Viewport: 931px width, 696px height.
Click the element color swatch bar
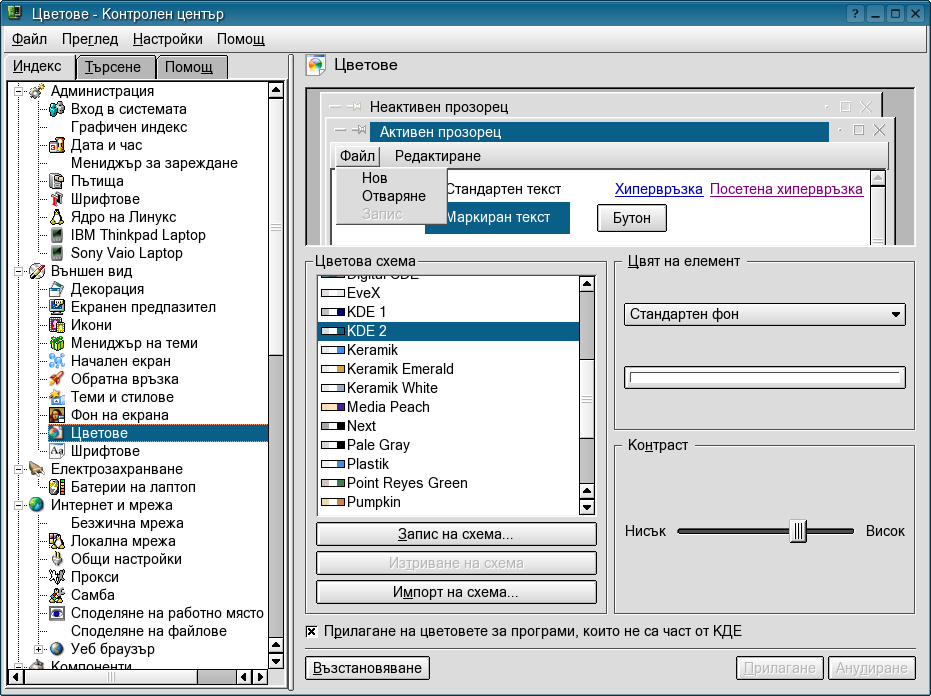[x=764, y=377]
